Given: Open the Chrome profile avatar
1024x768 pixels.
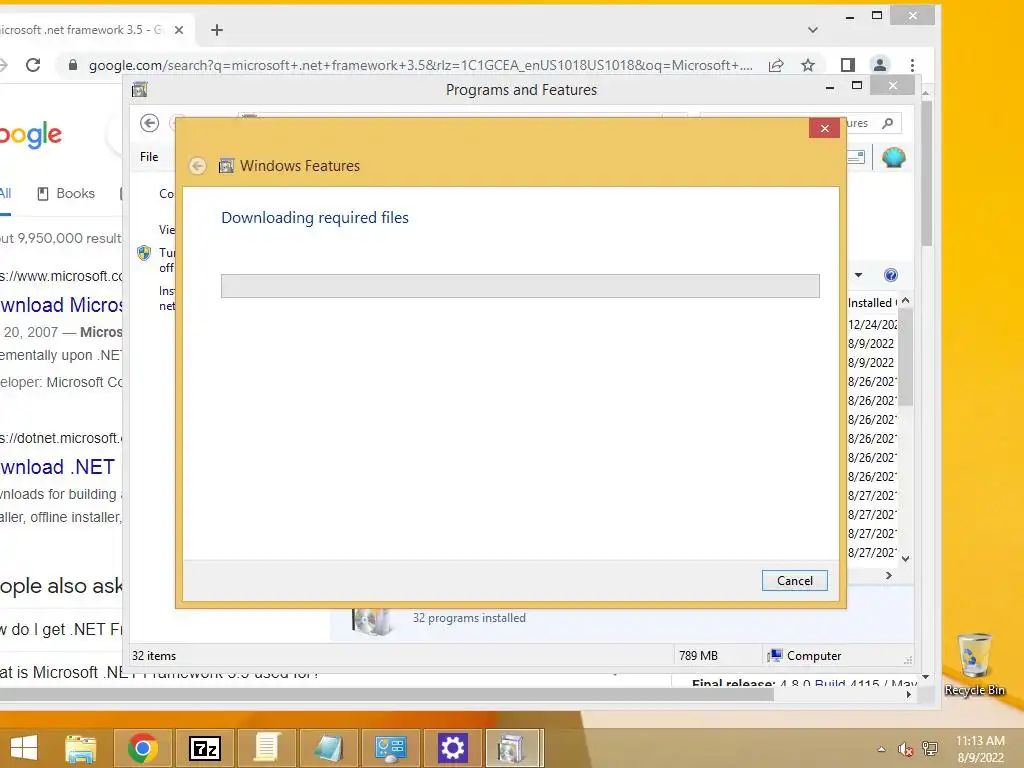Looking at the screenshot, I should [x=880, y=65].
